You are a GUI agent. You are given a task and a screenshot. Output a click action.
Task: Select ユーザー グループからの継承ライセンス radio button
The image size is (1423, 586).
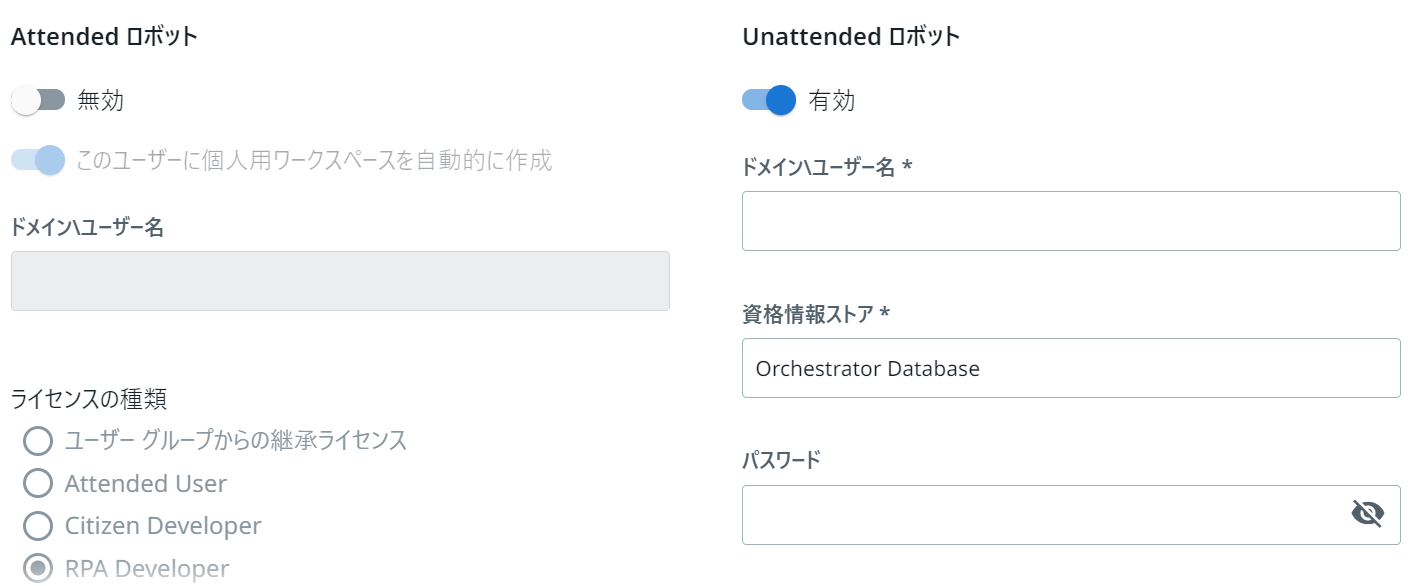point(38,440)
